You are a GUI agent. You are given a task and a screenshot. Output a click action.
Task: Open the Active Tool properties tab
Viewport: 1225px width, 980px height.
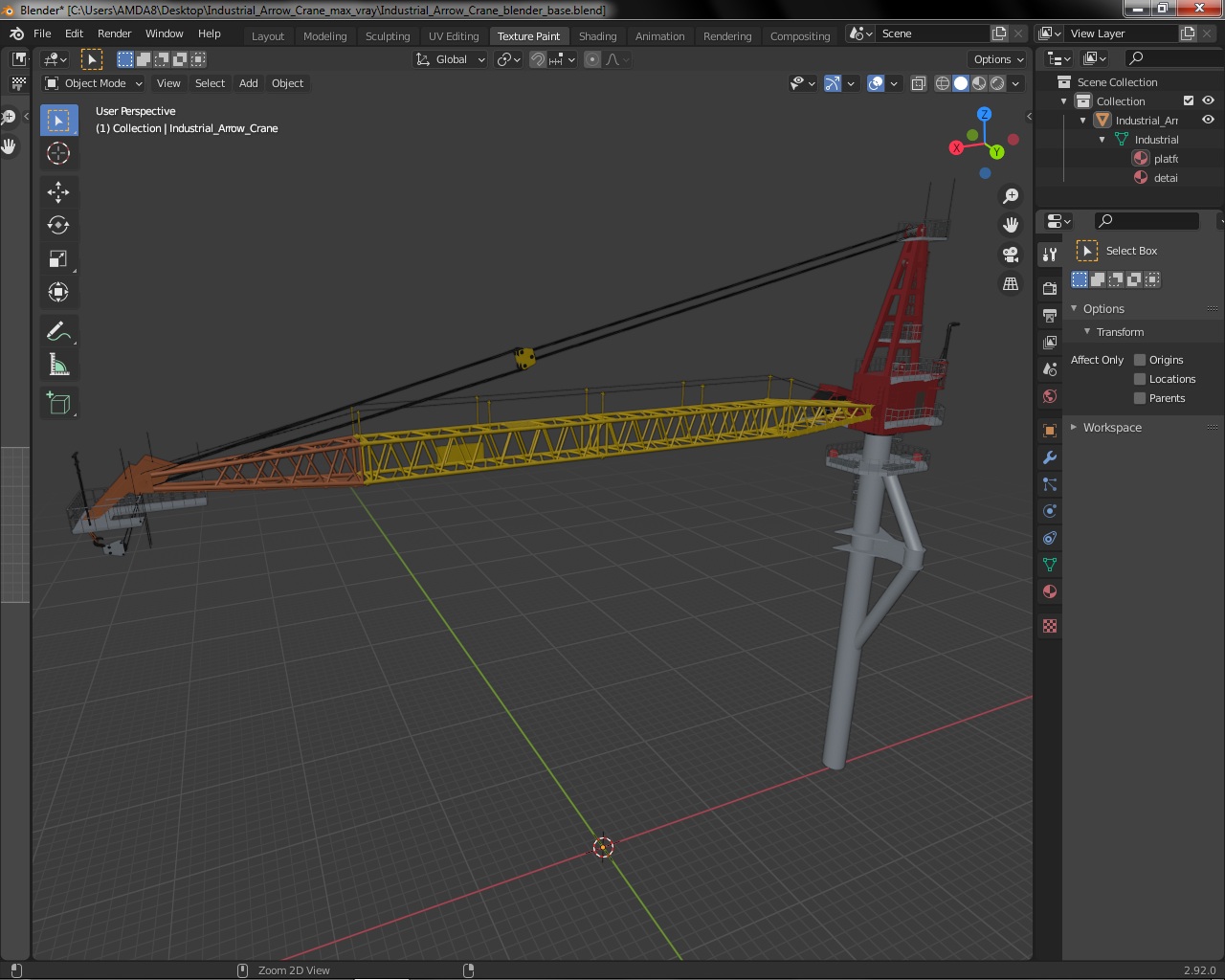point(1050,254)
